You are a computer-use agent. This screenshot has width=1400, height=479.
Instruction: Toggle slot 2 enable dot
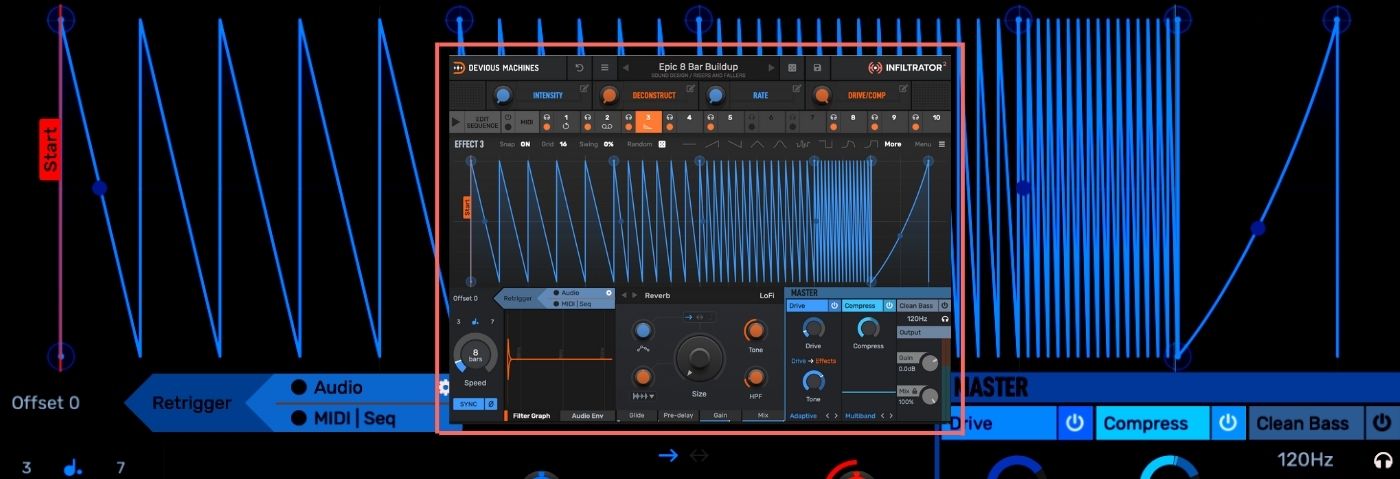click(x=588, y=127)
